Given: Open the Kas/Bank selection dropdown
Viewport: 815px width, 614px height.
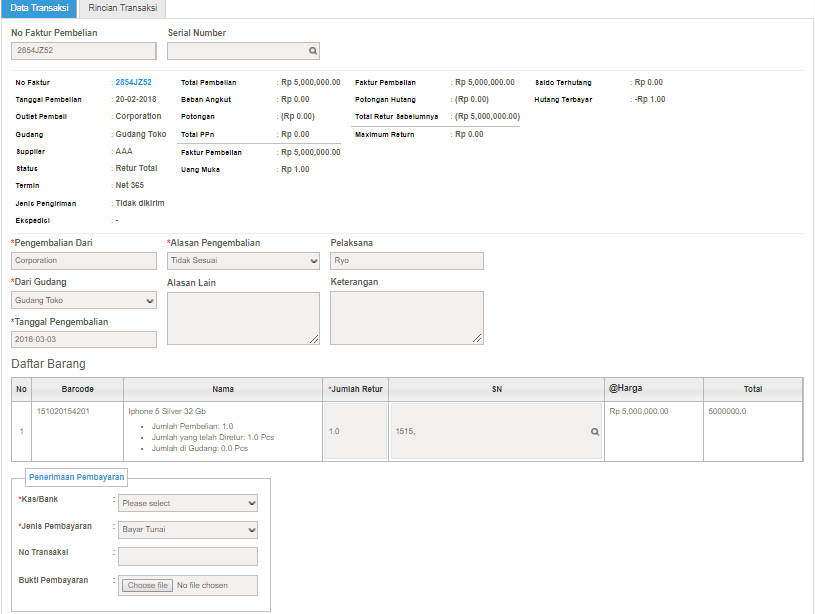Looking at the screenshot, I should pos(188,503).
